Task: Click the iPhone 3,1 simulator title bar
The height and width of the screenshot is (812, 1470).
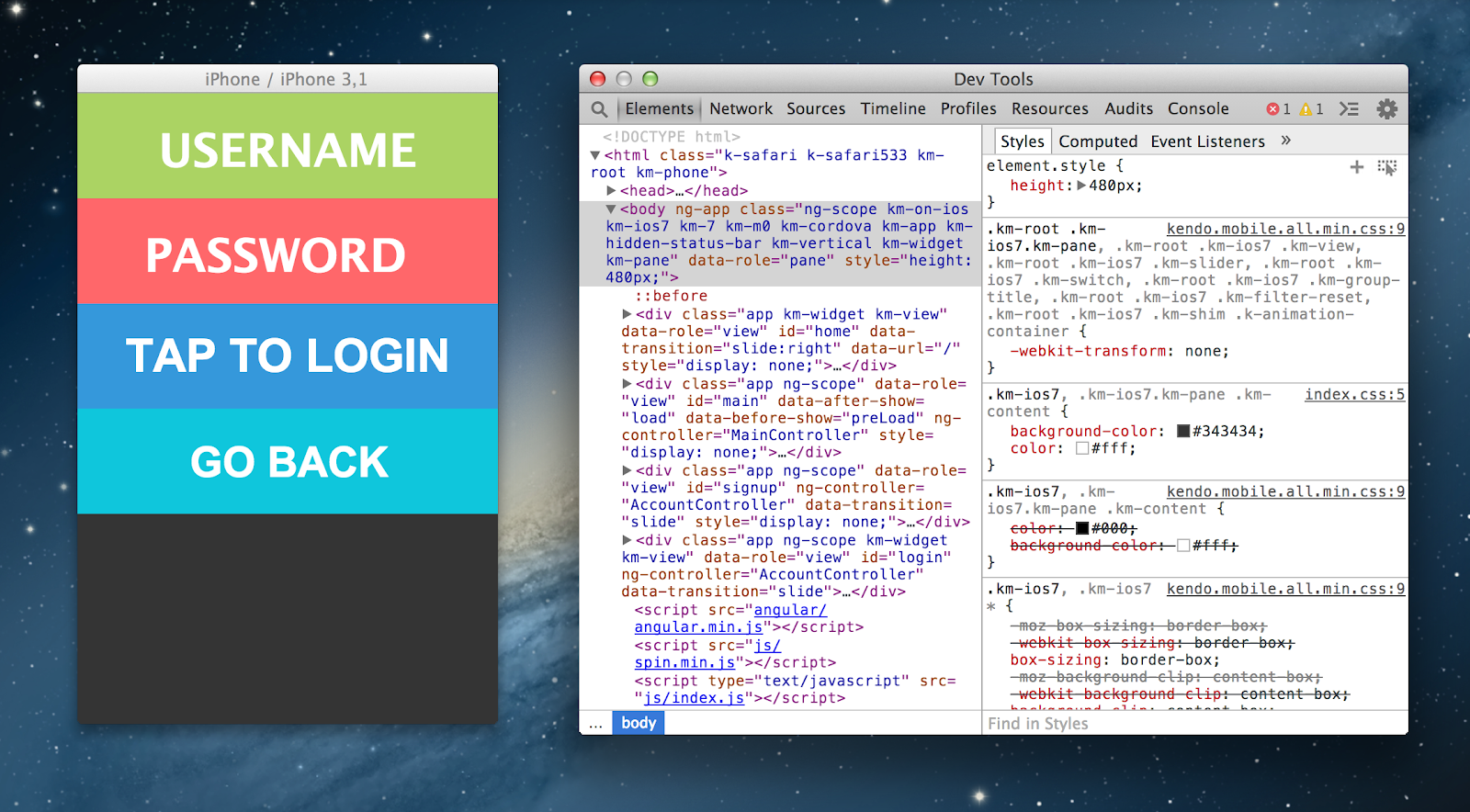Action: [288, 79]
